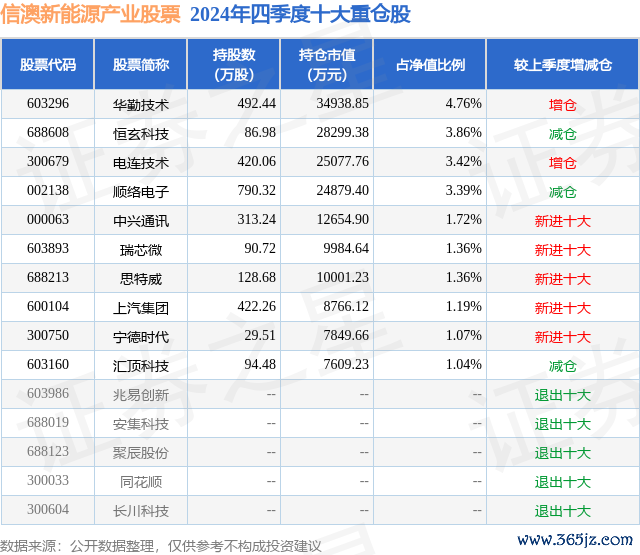The image size is (640, 555).
Task: Click the 占净值比例 column header
Action: (x=430, y=64)
